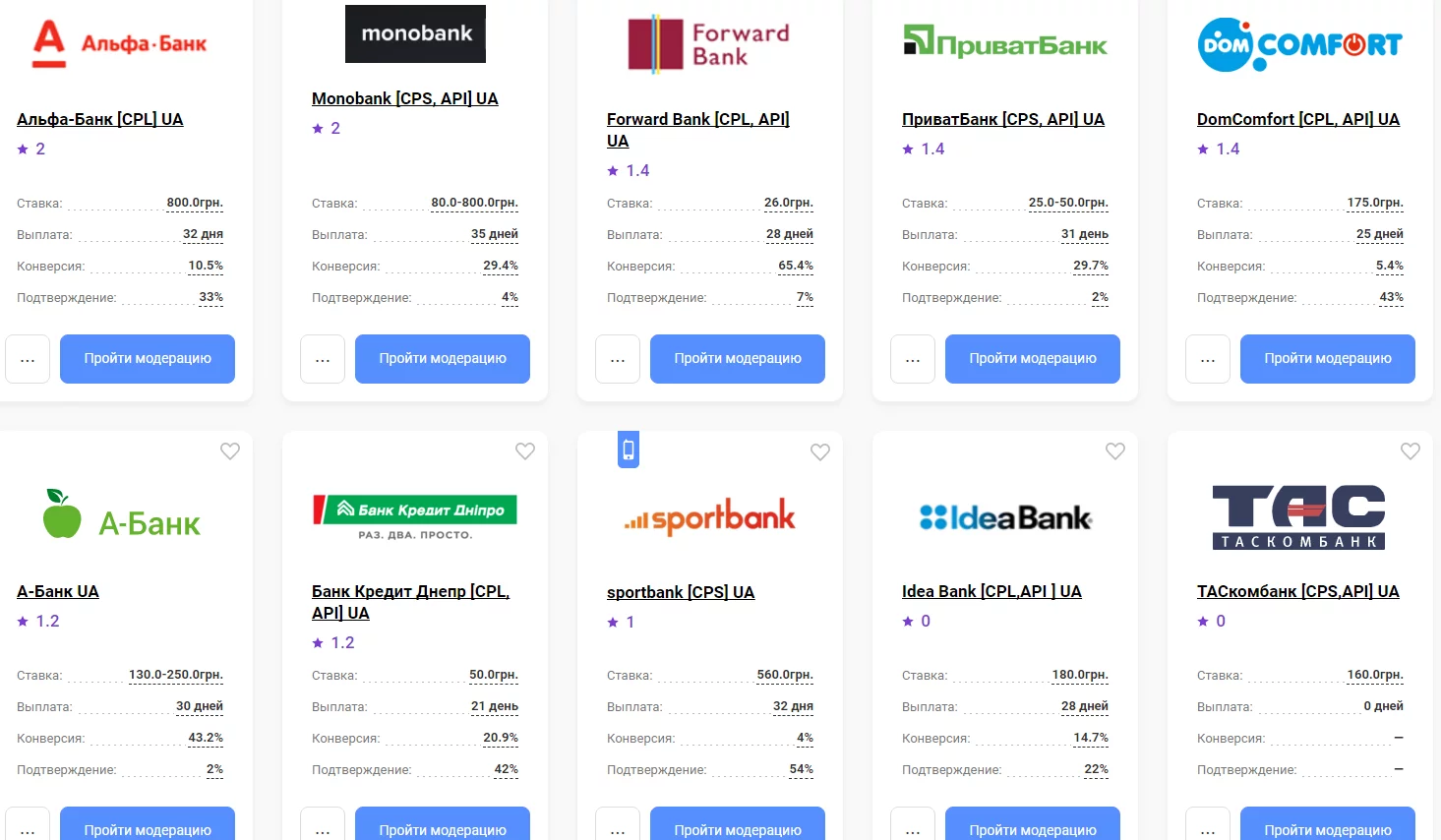Open the three-dots menu on DomComfort card
Viewport: 1441px width, 840px height.
(x=1208, y=359)
